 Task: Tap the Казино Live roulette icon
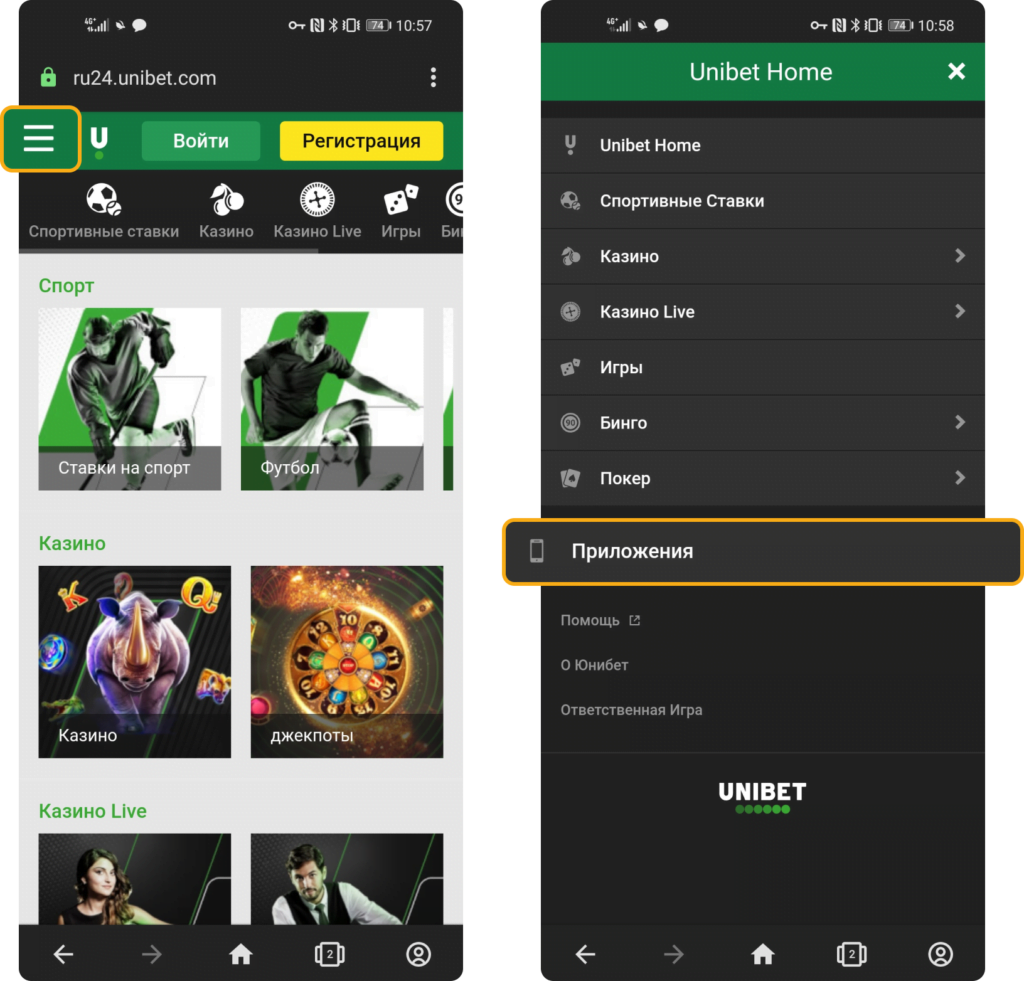pyautogui.click(x=317, y=201)
